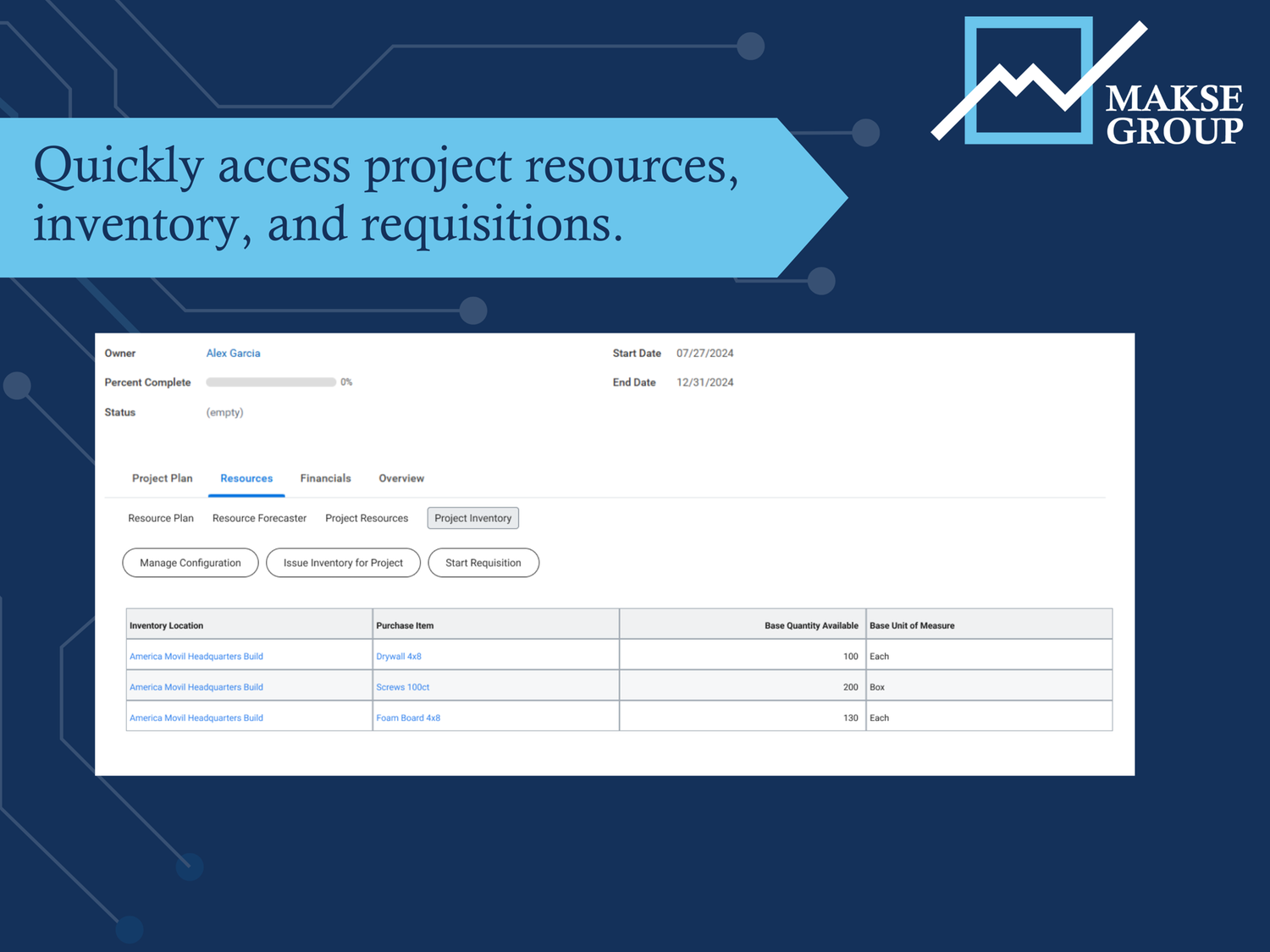The width and height of the screenshot is (1270, 952).
Task: Open the Foam Board 4x8 purchase item link
Action: (408, 718)
